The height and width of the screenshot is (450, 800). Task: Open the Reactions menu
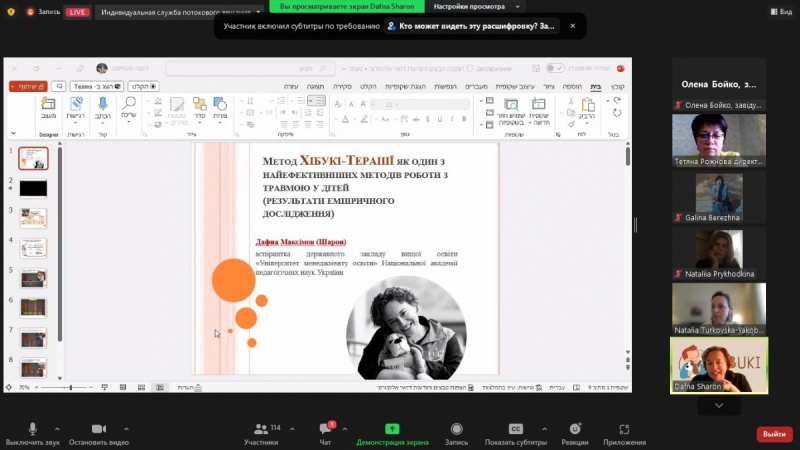pos(575,429)
